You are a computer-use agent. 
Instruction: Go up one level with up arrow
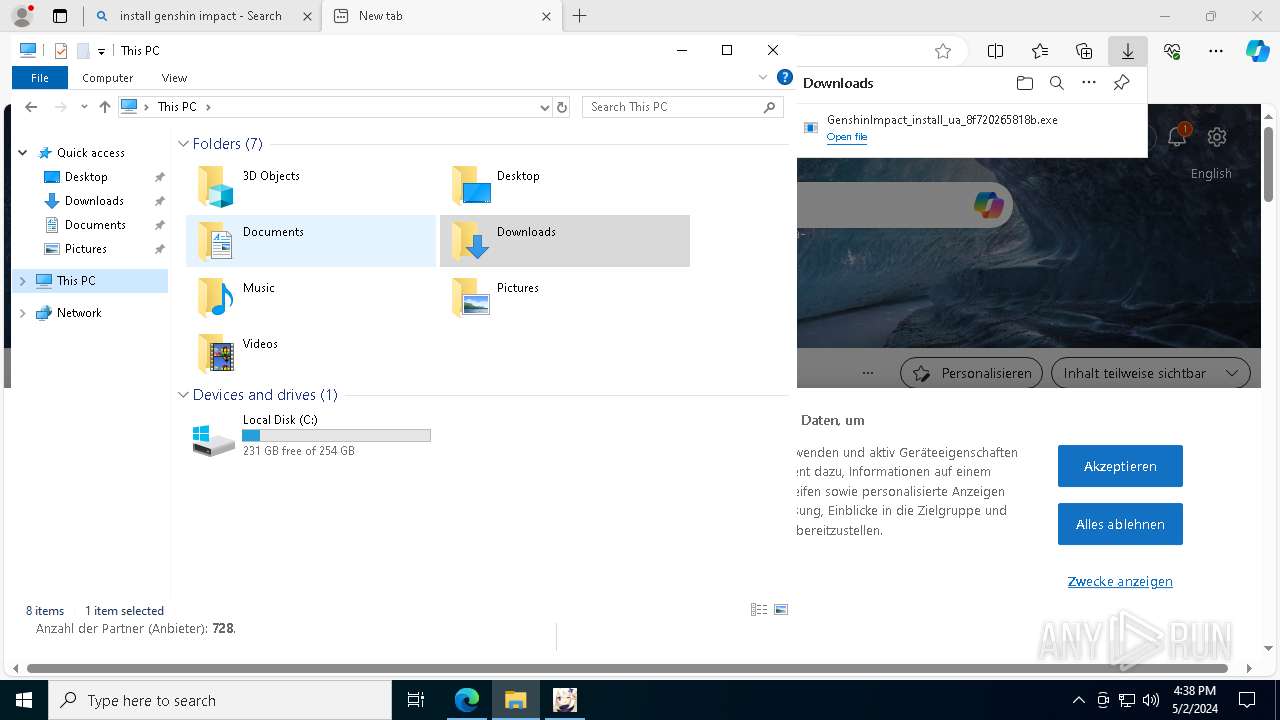[104, 107]
